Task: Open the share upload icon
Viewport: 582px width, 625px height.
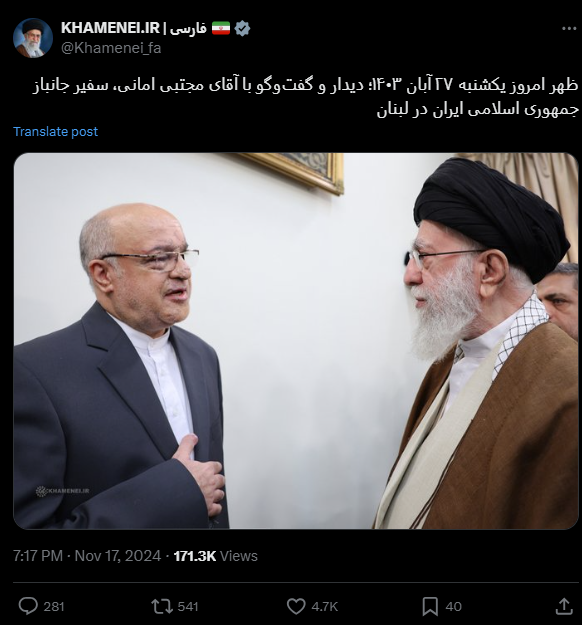Action: [x=564, y=606]
